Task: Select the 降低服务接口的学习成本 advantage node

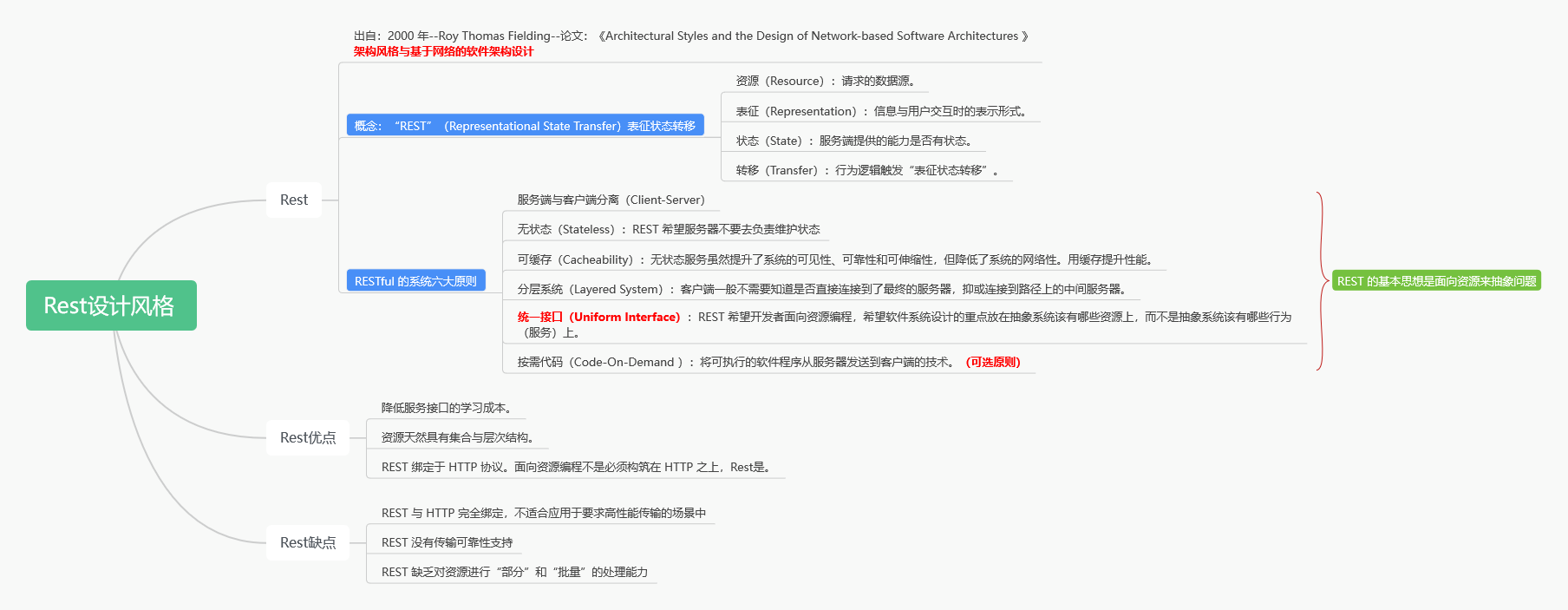Action: tap(447, 408)
